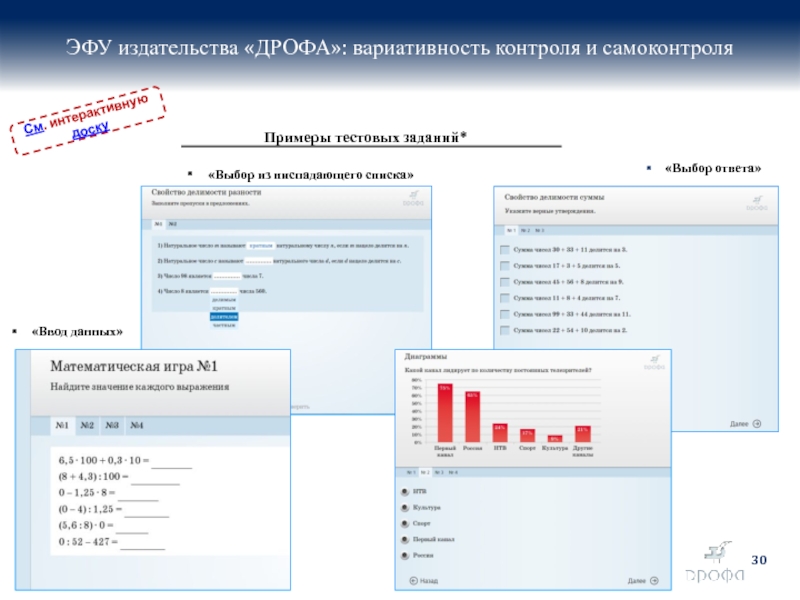Select the Культура radio option

pyautogui.click(x=405, y=508)
